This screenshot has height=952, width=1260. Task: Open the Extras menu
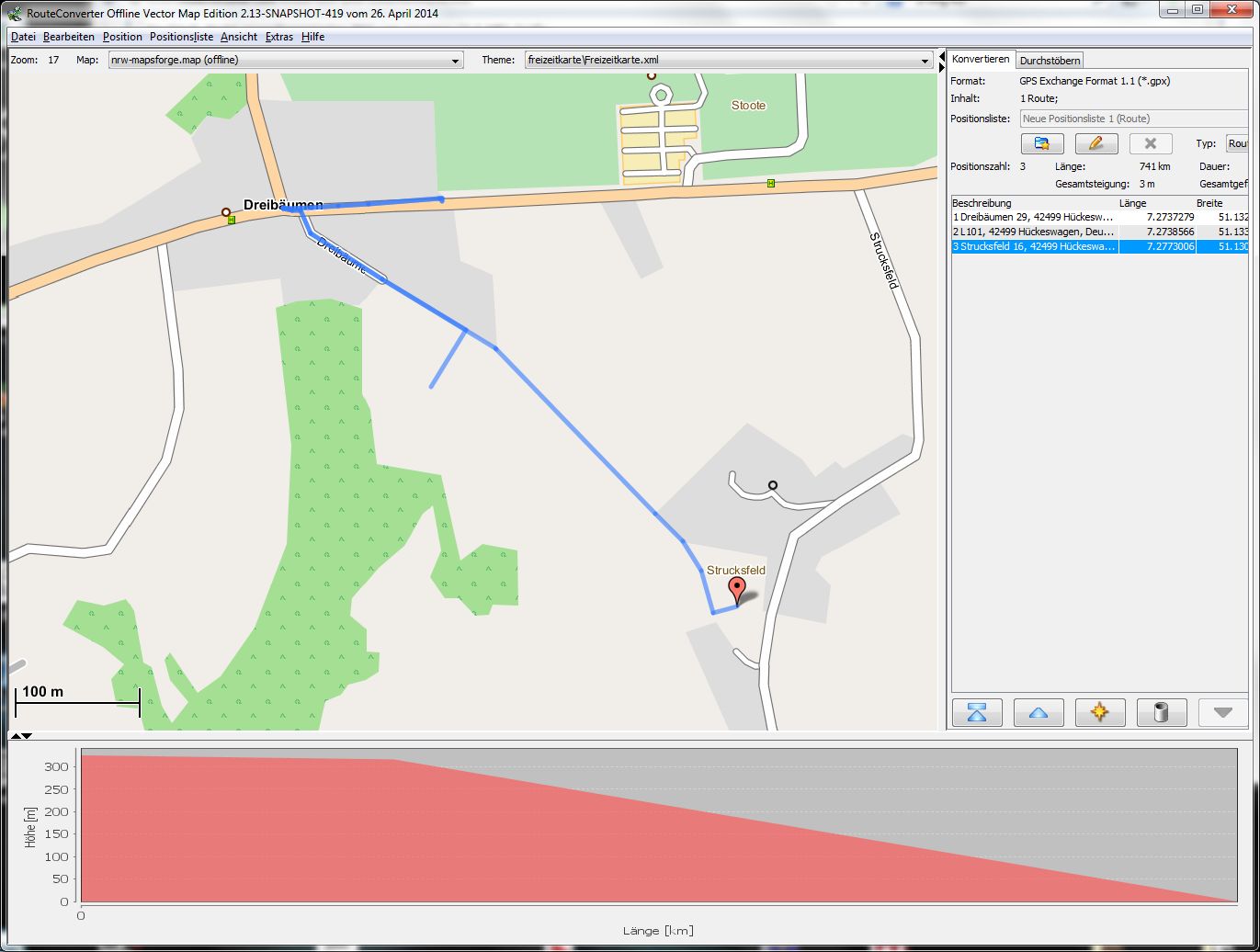278,37
